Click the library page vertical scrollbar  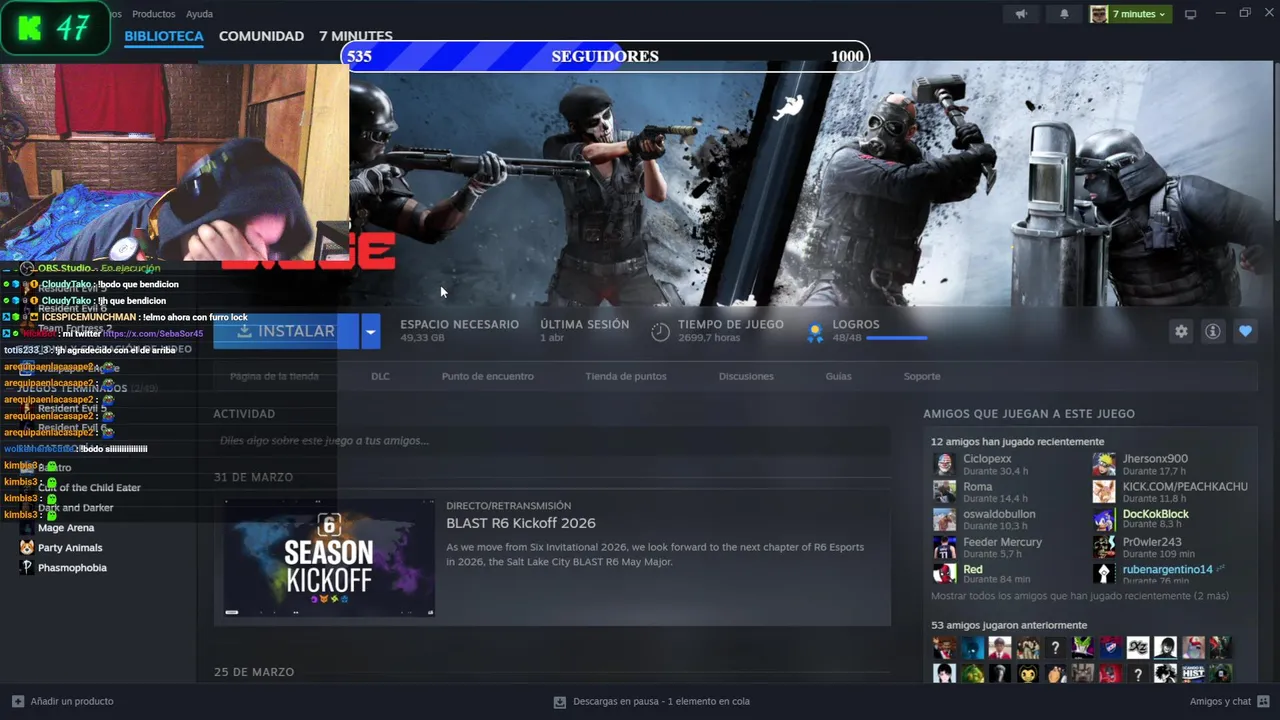(1275, 140)
